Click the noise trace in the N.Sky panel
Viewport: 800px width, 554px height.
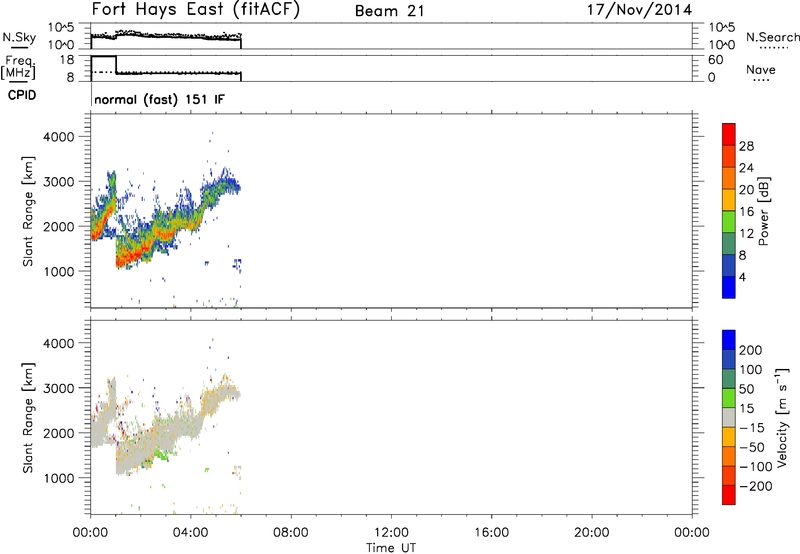tap(166, 37)
